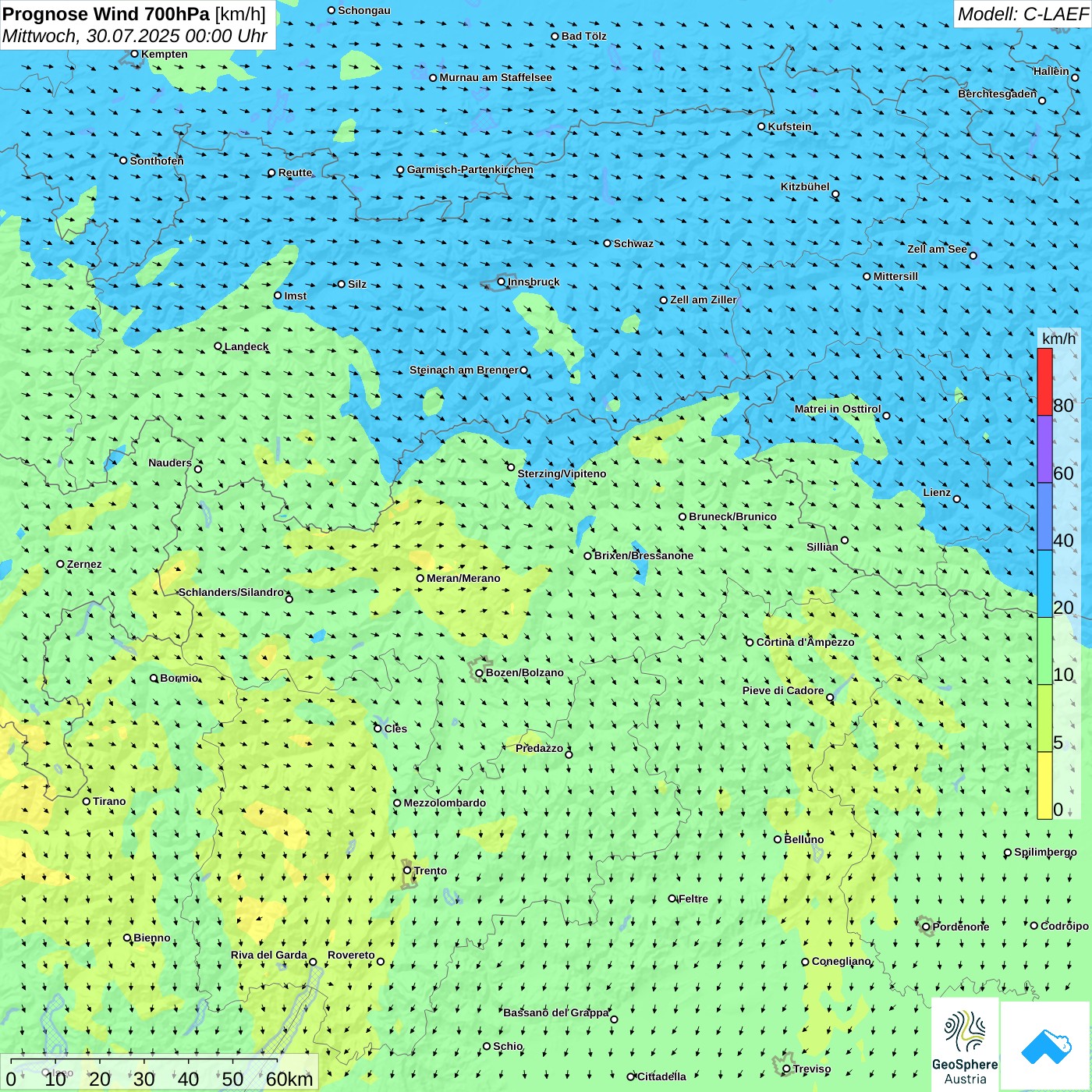Click the Schongau city label

[363, 10]
